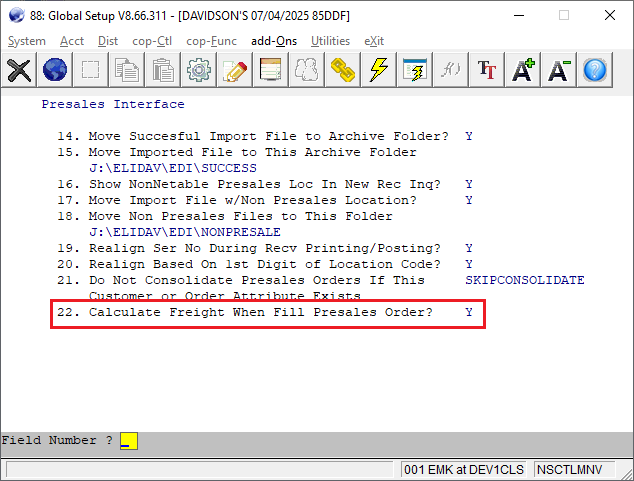The image size is (634, 481).
Task: Open the System menu
Action: pyautogui.click(x=27, y=41)
